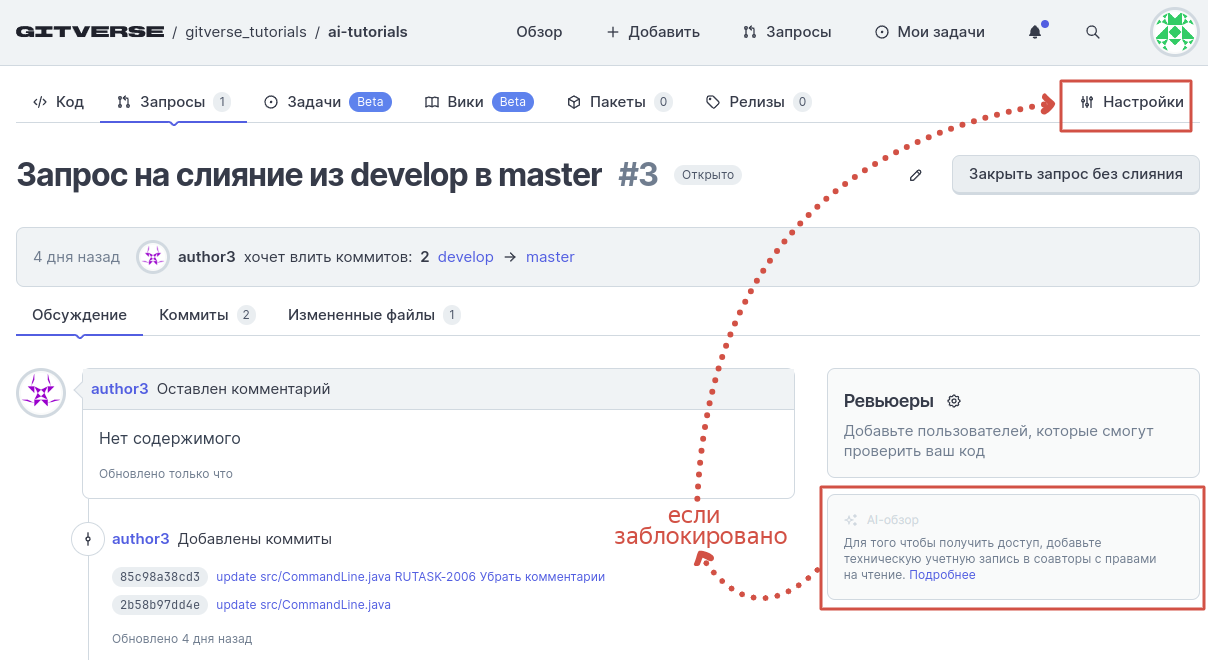The image size is (1208, 660).
Task: Click author3's small avatar in the merge info bar
Action: [x=152, y=257]
